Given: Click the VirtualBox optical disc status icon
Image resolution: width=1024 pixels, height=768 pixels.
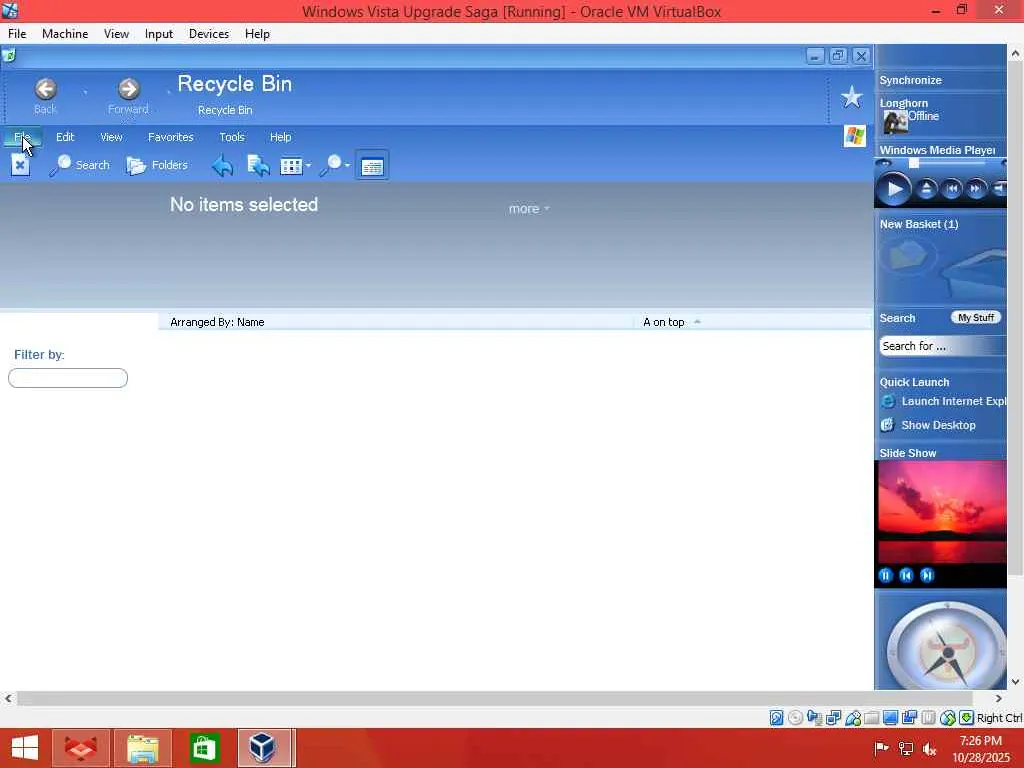Looking at the screenshot, I should pyautogui.click(x=795, y=718).
